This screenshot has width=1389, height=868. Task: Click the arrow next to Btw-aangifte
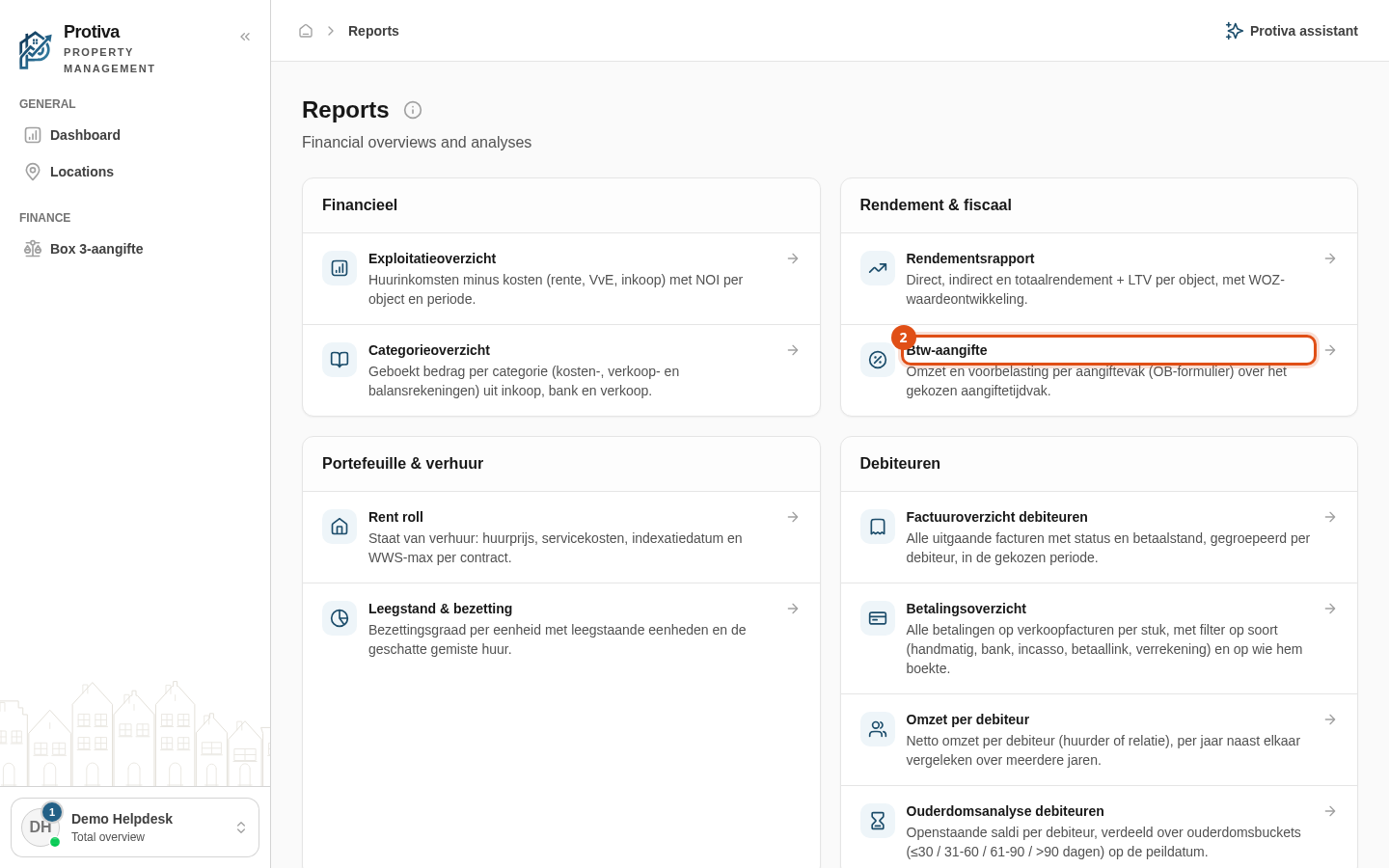click(1330, 350)
